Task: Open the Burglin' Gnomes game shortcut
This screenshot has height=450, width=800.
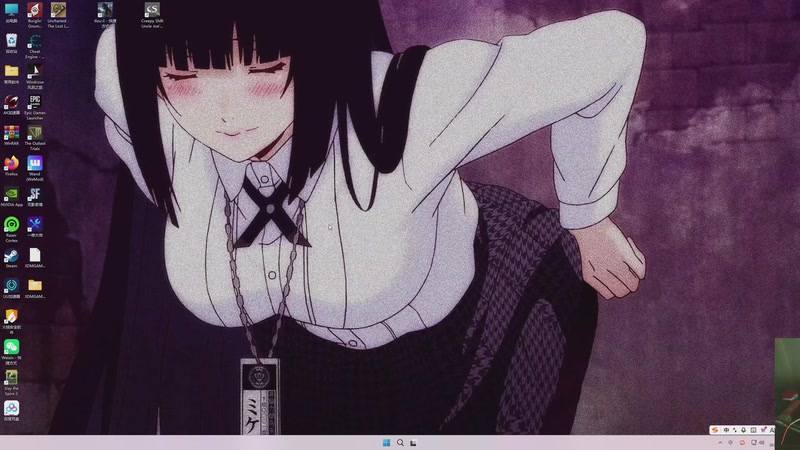Action: tap(35, 15)
